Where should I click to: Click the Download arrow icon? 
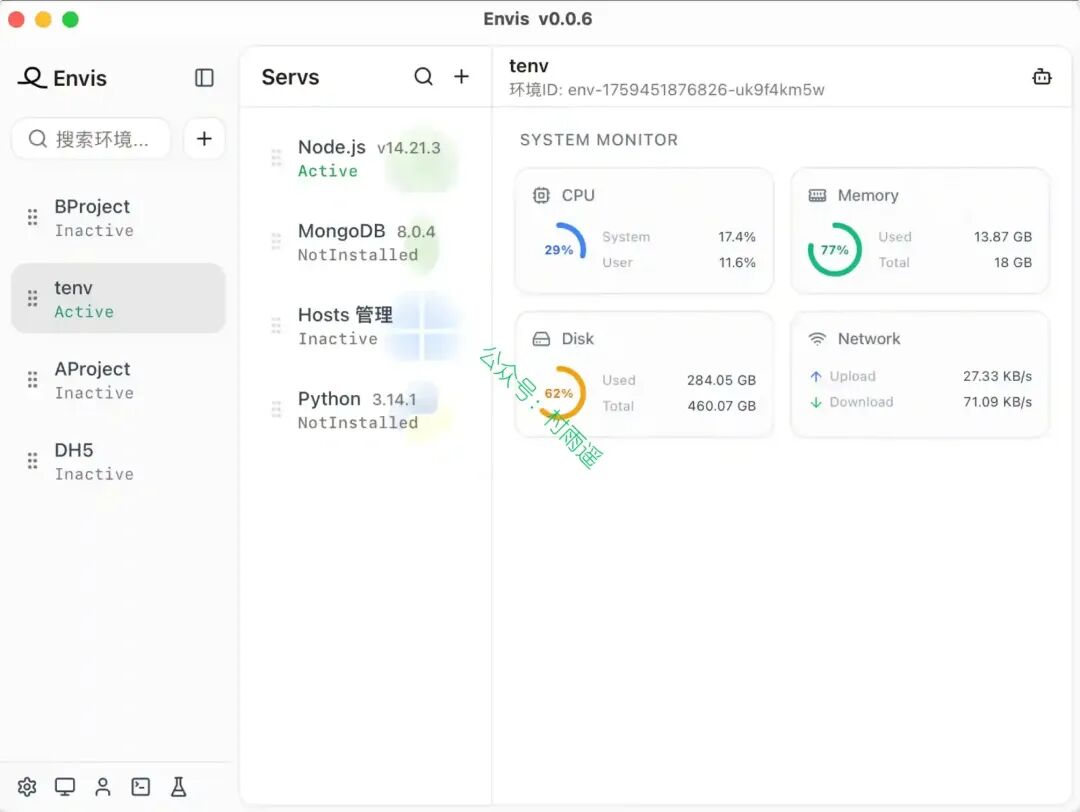(x=816, y=402)
